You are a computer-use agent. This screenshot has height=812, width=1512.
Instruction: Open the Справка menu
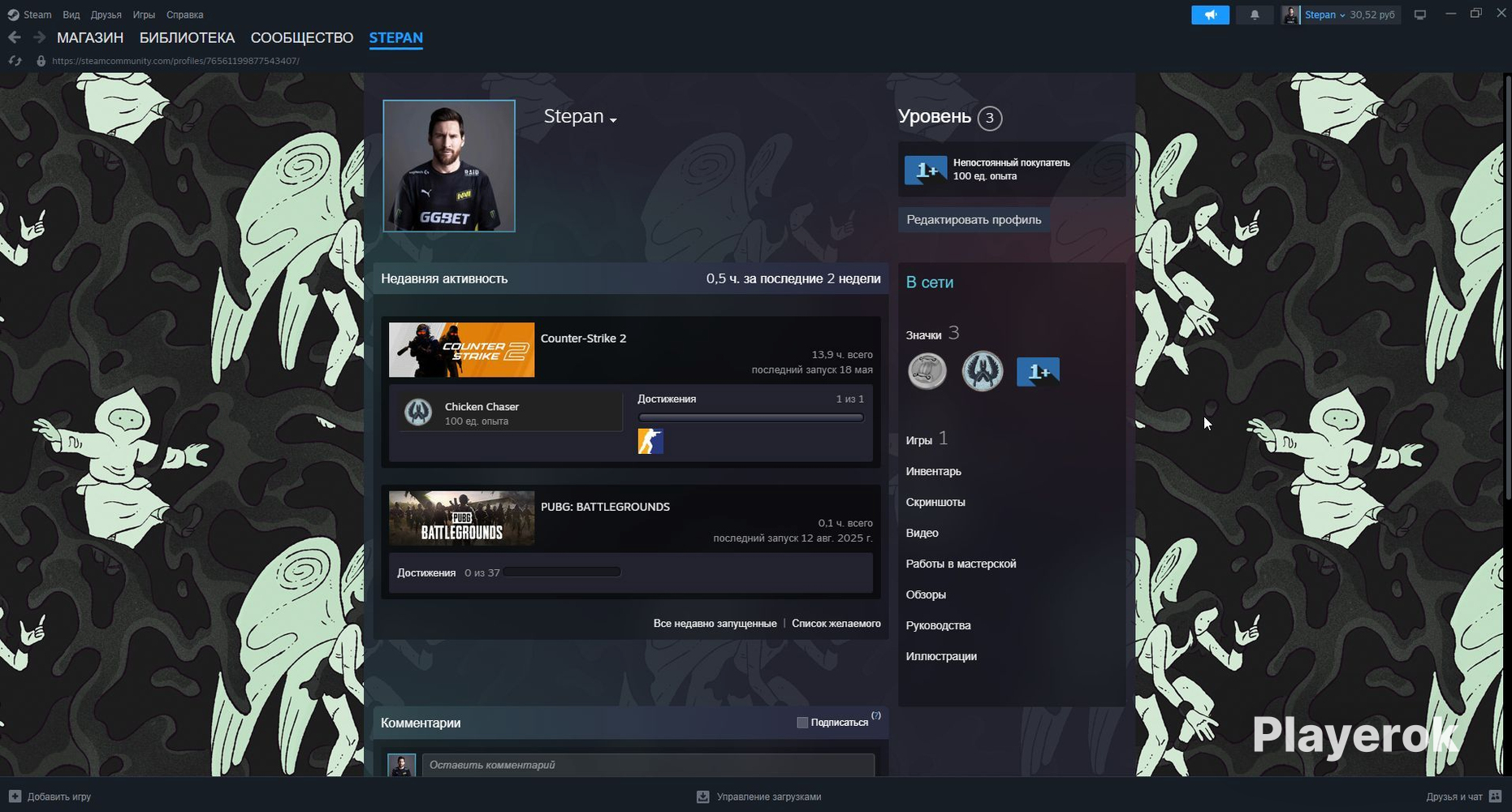pyautogui.click(x=185, y=15)
